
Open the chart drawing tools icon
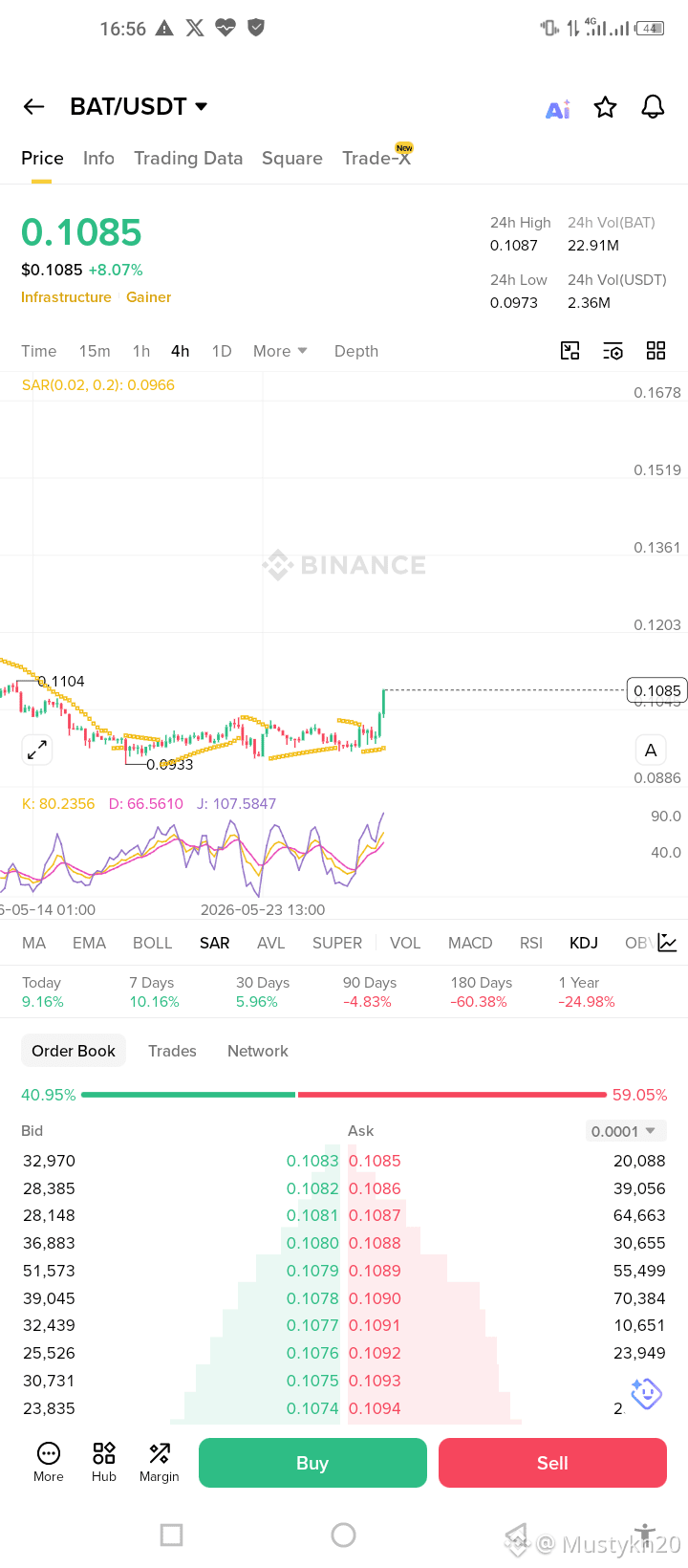click(x=570, y=351)
